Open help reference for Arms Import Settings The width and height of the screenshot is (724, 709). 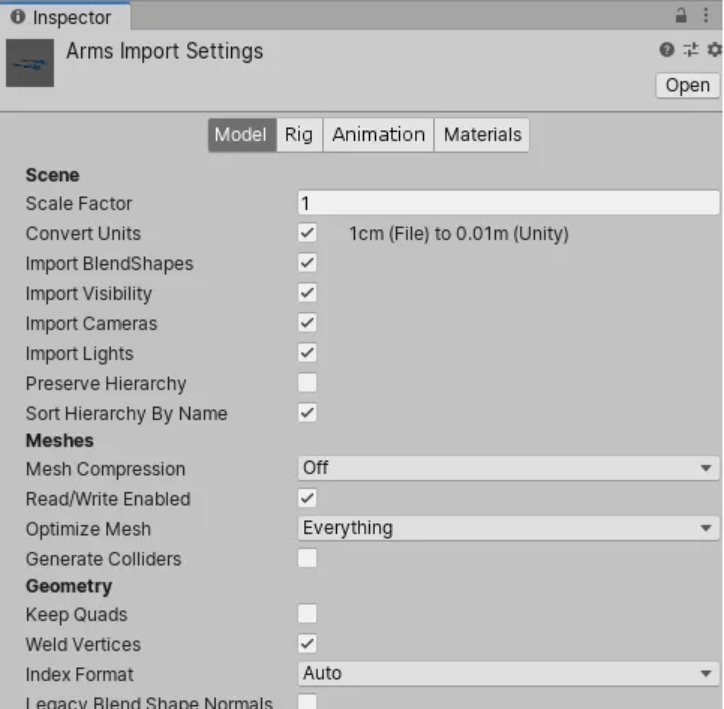point(667,50)
